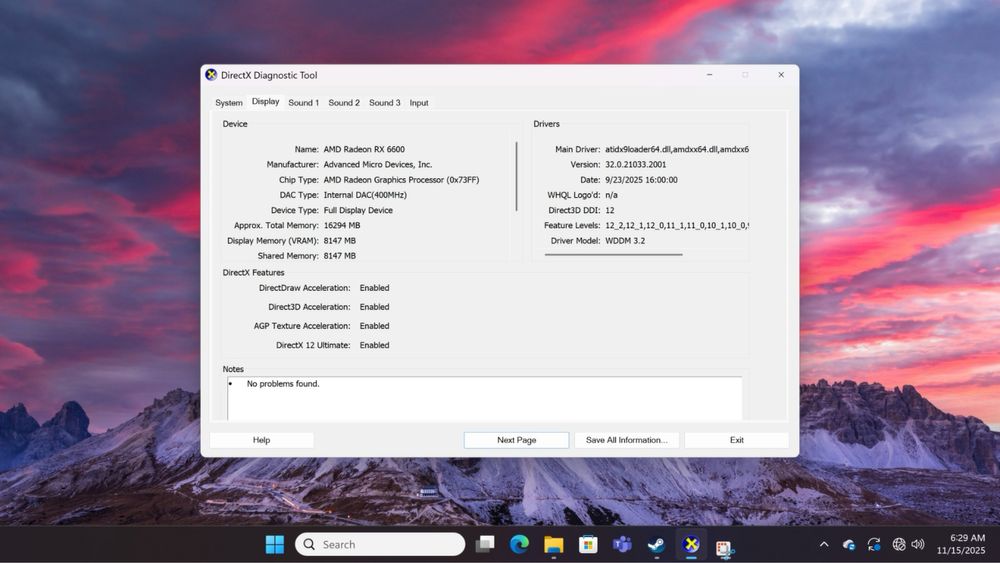Go to the Input tab
The height and width of the screenshot is (563, 1000).
419,103
